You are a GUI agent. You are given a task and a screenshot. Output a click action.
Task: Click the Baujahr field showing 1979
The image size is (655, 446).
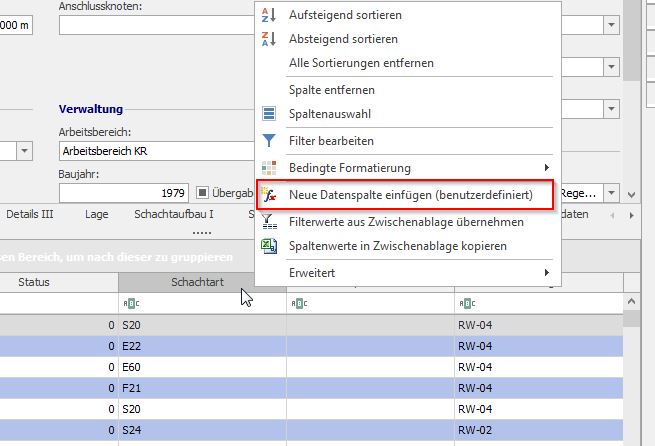click(125, 194)
